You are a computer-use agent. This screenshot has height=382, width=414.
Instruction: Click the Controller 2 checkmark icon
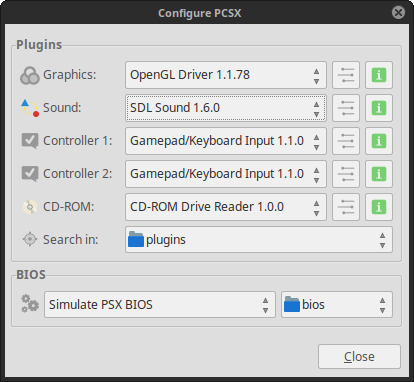[30, 174]
